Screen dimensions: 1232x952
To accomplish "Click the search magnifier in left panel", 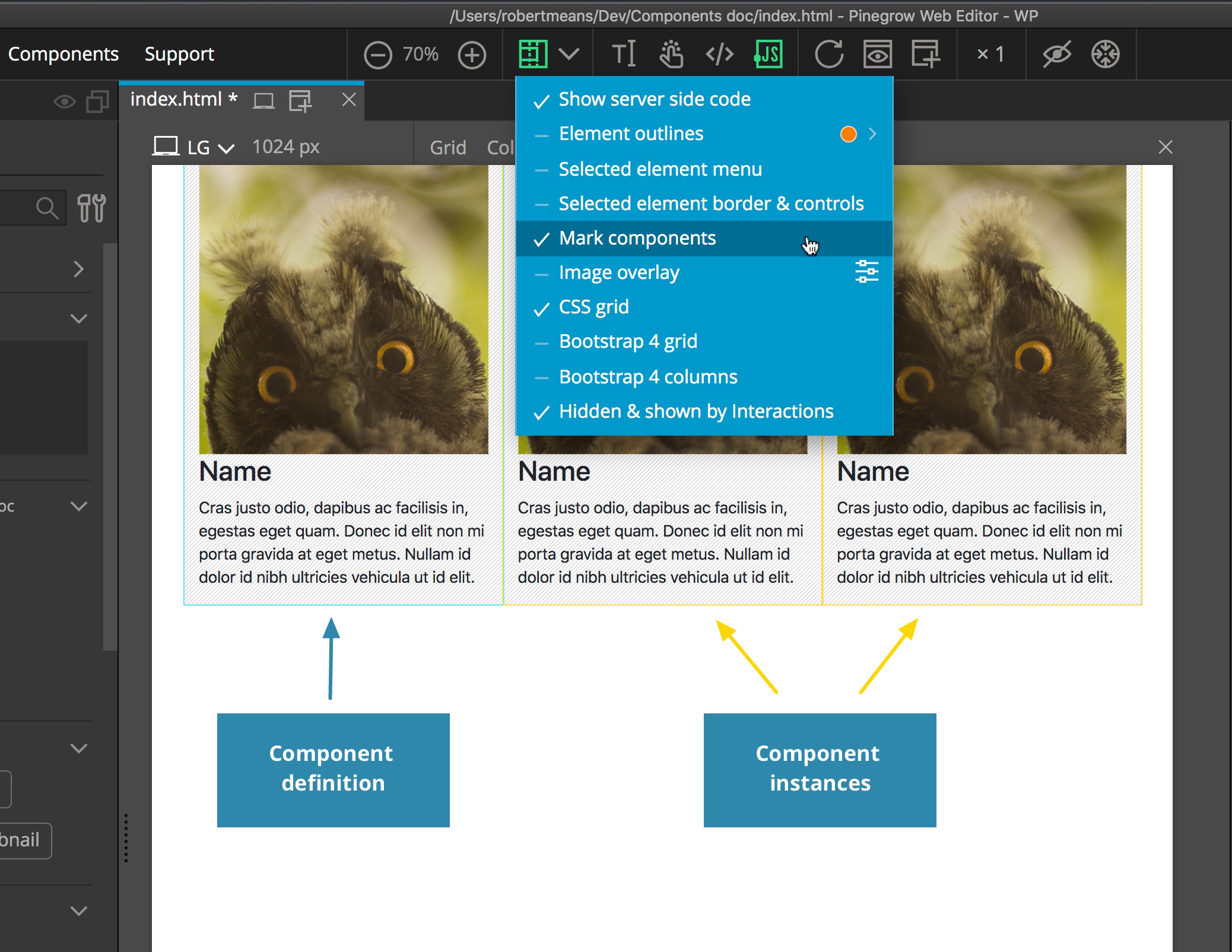I will [x=47, y=208].
